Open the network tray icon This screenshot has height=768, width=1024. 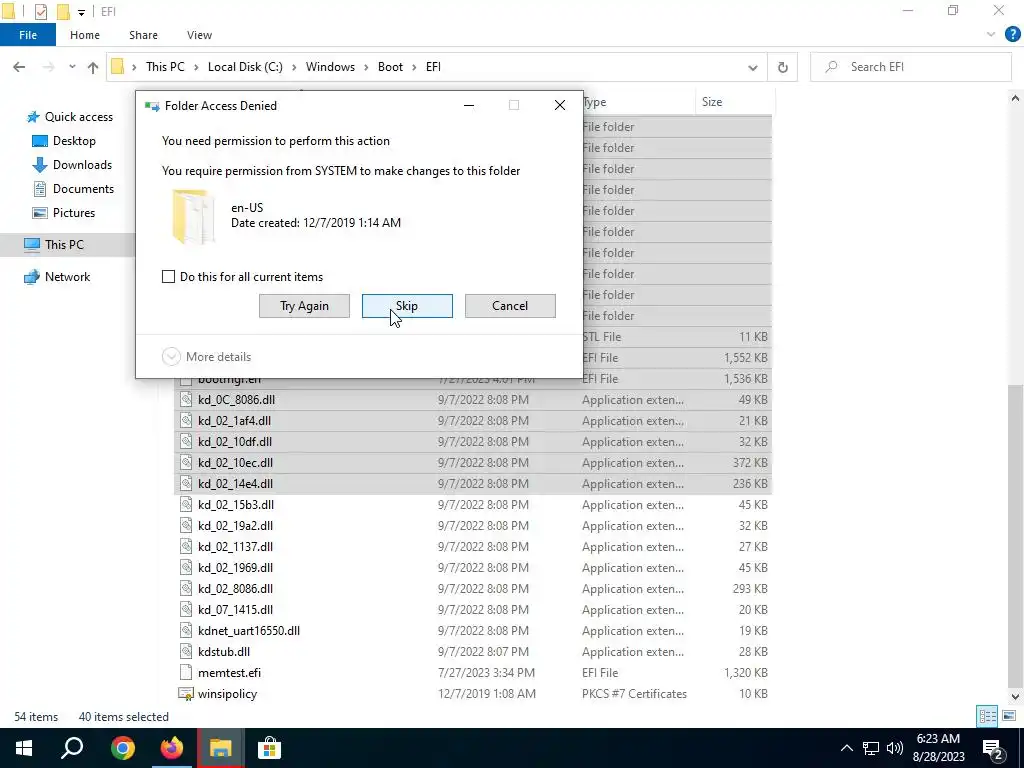[871, 748]
